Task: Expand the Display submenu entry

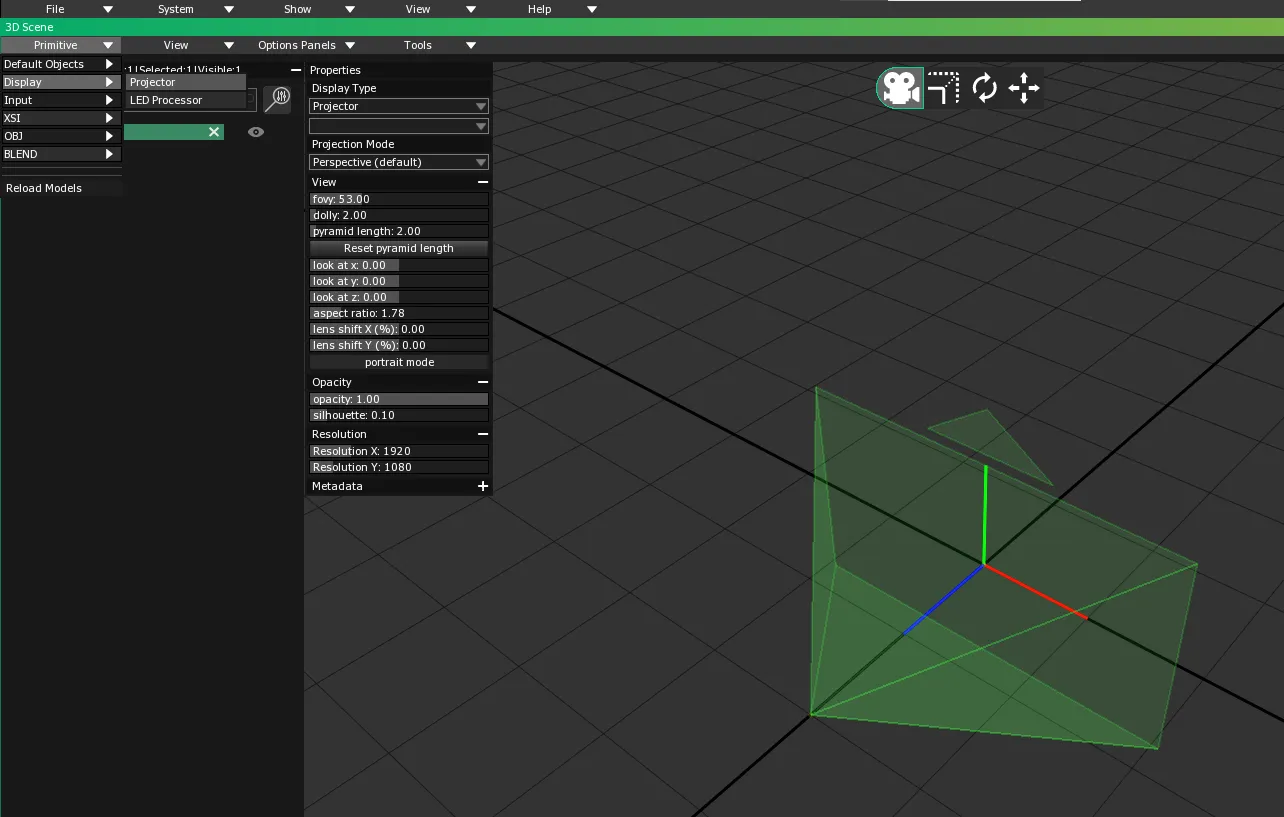Action: pos(61,82)
